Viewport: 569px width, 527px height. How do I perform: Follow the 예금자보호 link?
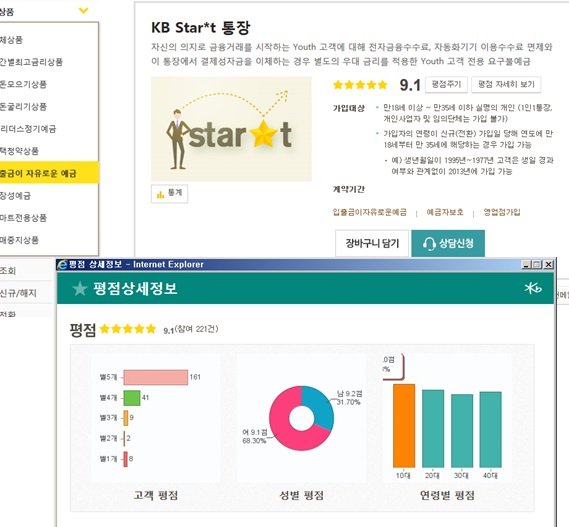445,212
